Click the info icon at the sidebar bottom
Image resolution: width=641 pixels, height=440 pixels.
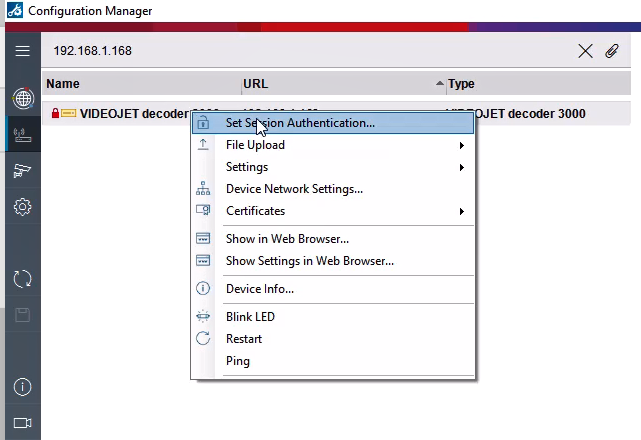tap(21, 387)
